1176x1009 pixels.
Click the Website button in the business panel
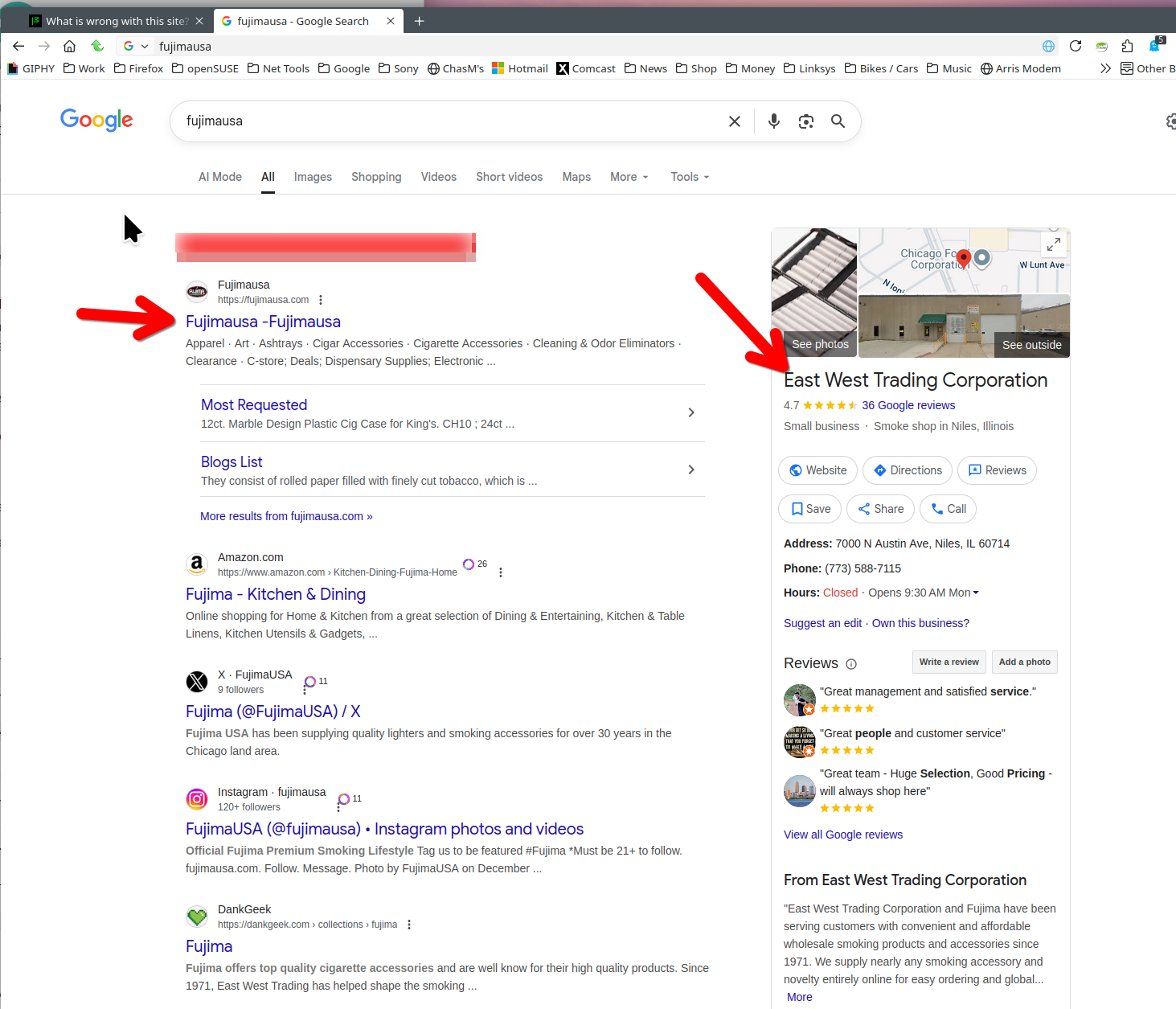[817, 470]
